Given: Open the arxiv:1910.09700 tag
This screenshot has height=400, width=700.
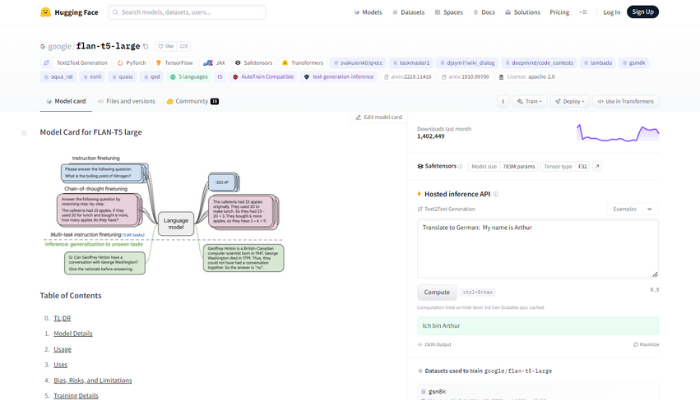Looking at the screenshot, I should (465, 77).
